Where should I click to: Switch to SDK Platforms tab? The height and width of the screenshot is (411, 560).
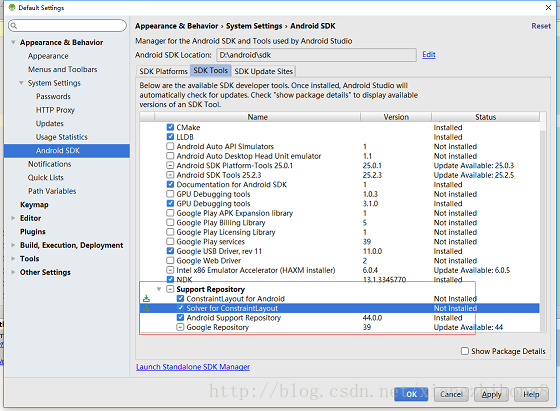pyautogui.click(x=163, y=71)
